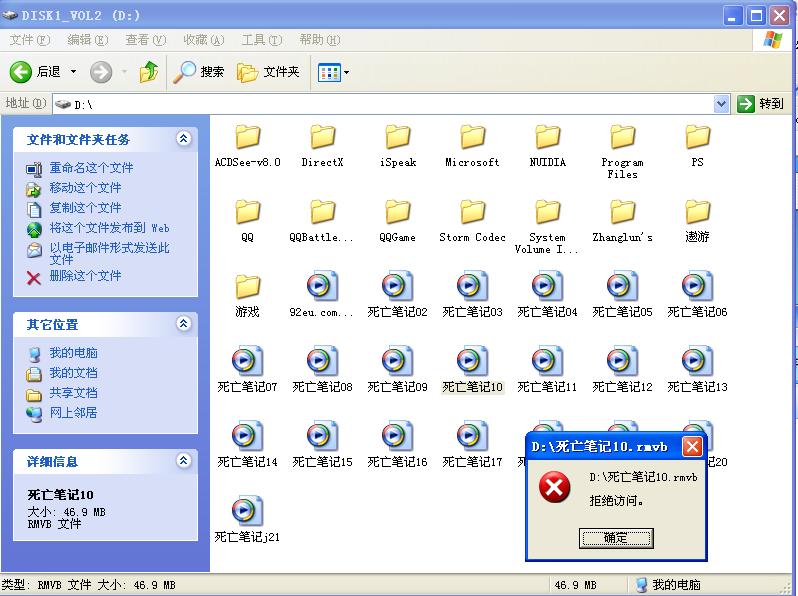Click 复制这个文件 link
This screenshot has height=596, width=798.
pos(85,208)
